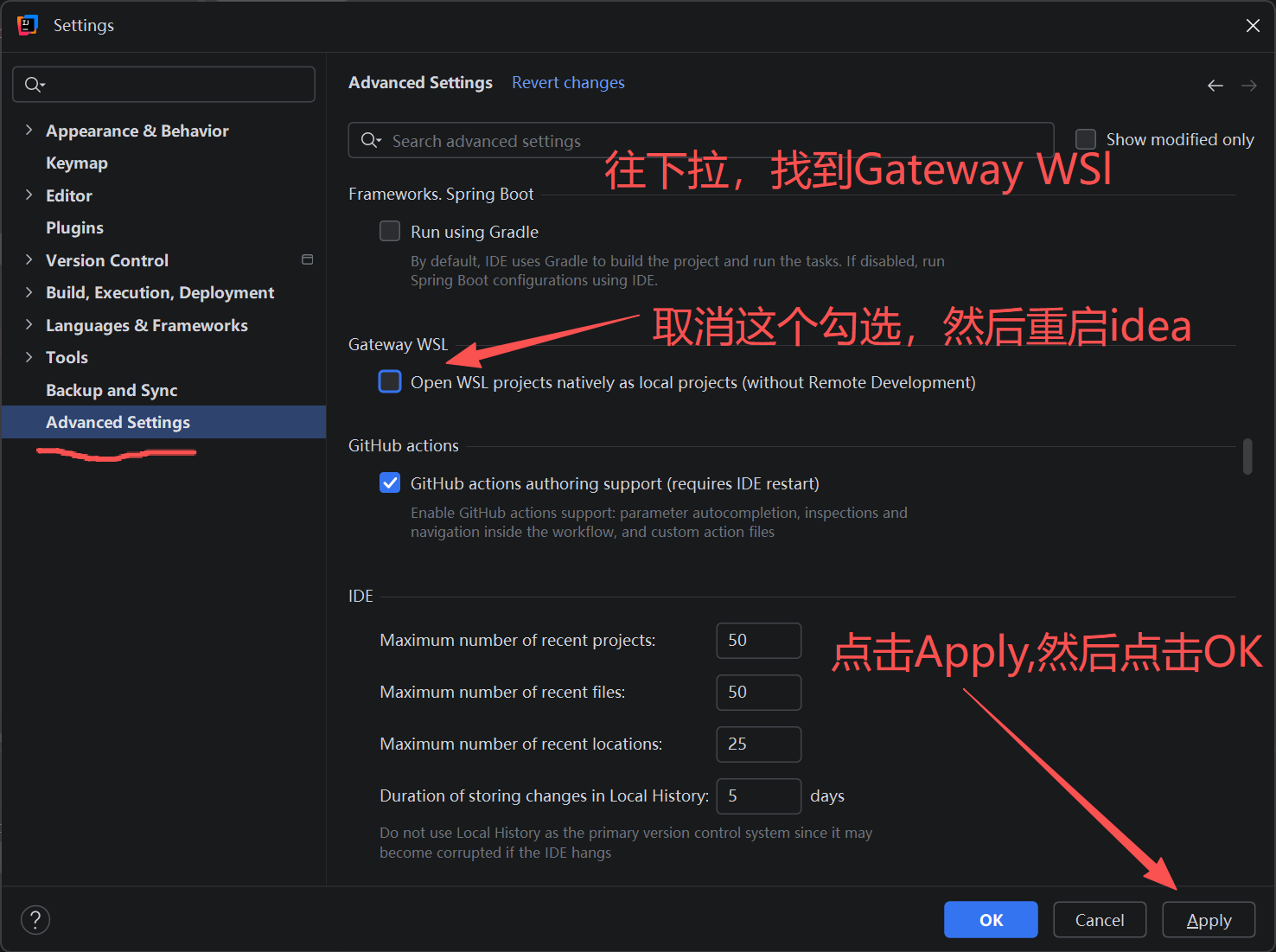
Task: Check Open WSL projects natively as local projects
Action: [390, 381]
